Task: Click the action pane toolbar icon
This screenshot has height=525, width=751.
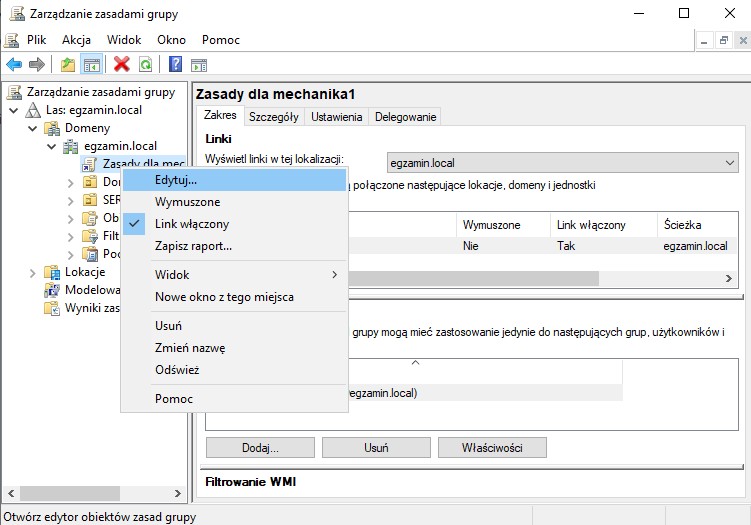Action: (199, 65)
